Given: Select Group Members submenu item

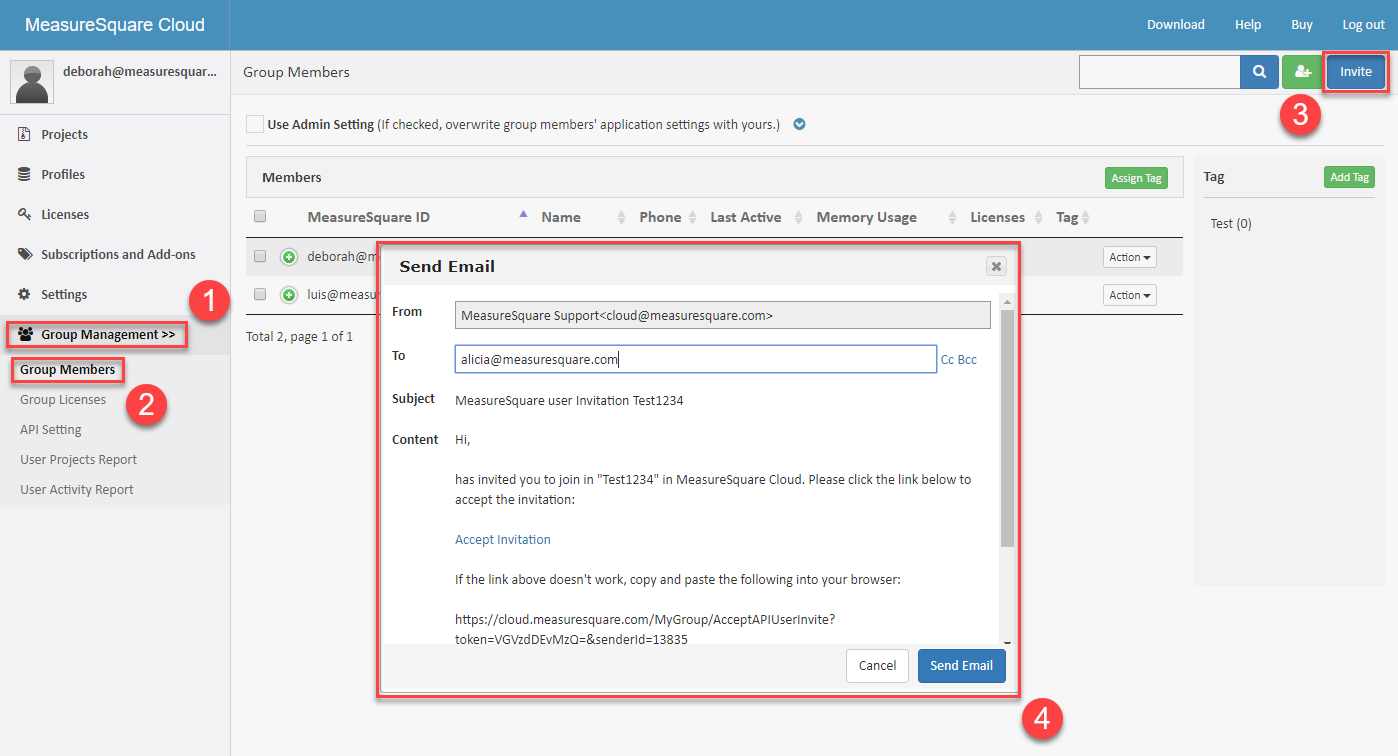Looking at the screenshot, I should coord(68,370).
